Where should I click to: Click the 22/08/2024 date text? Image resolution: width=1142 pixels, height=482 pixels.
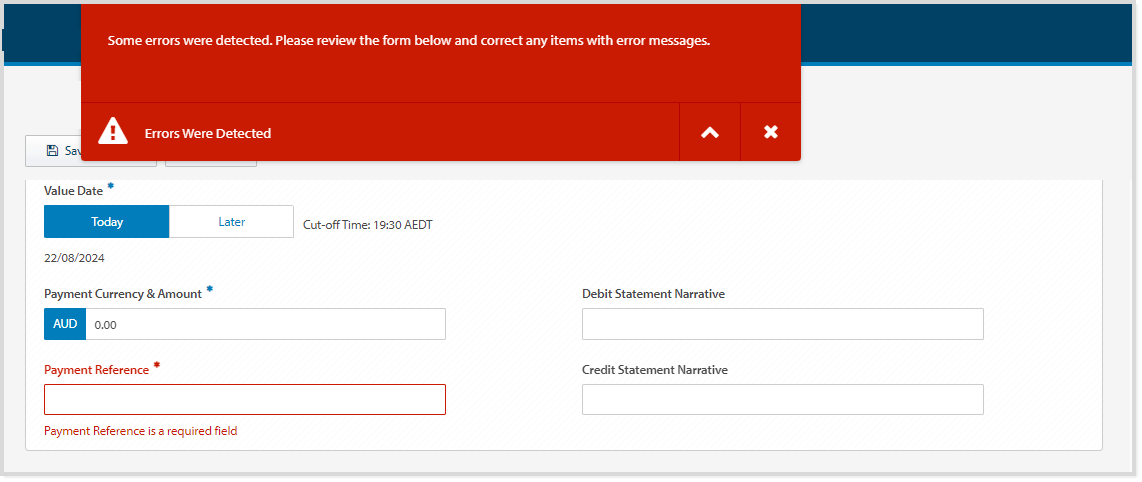74,257
